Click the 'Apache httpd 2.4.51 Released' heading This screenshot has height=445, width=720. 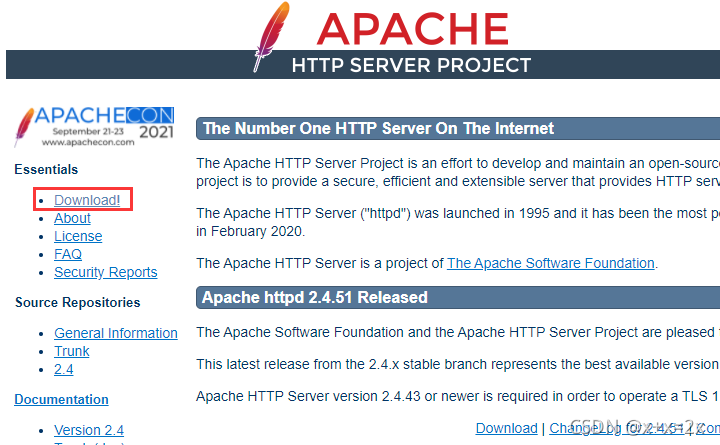click(x=315, y=298)
